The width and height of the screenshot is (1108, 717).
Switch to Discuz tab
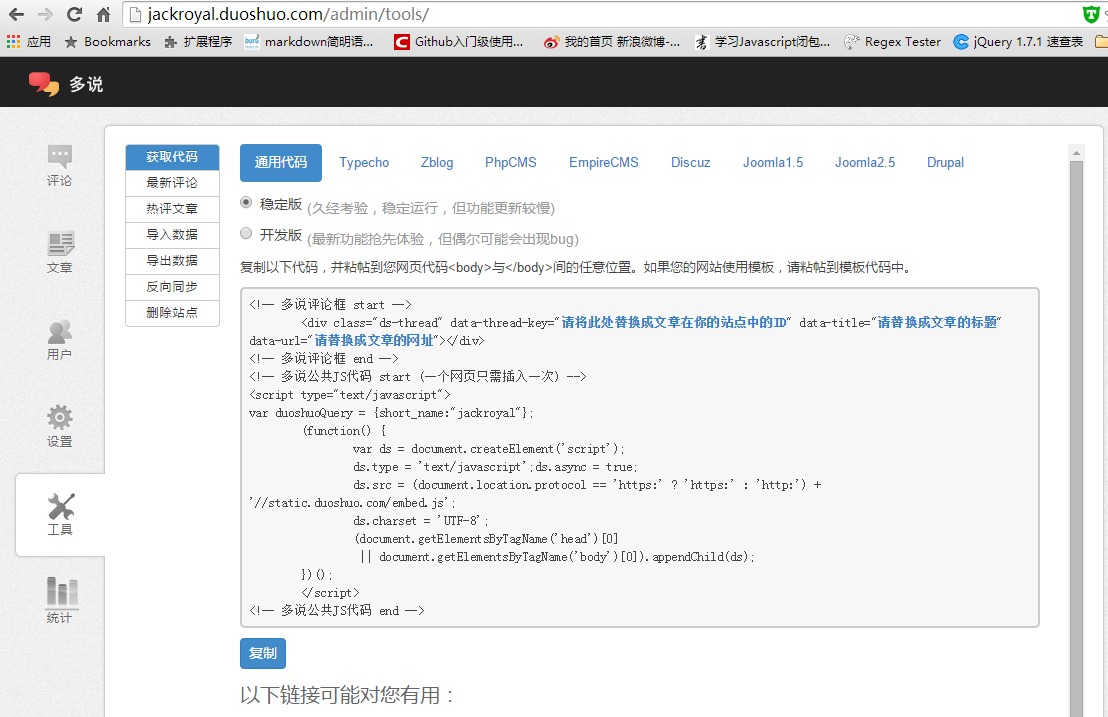point(690,162)
